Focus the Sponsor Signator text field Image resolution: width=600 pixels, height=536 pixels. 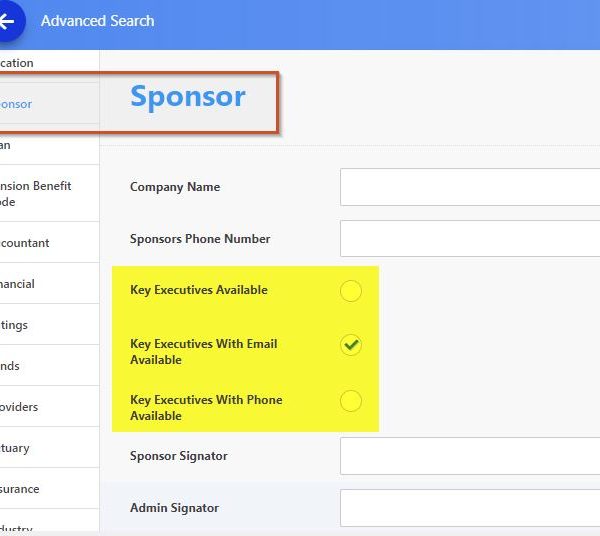click(470, 456)
